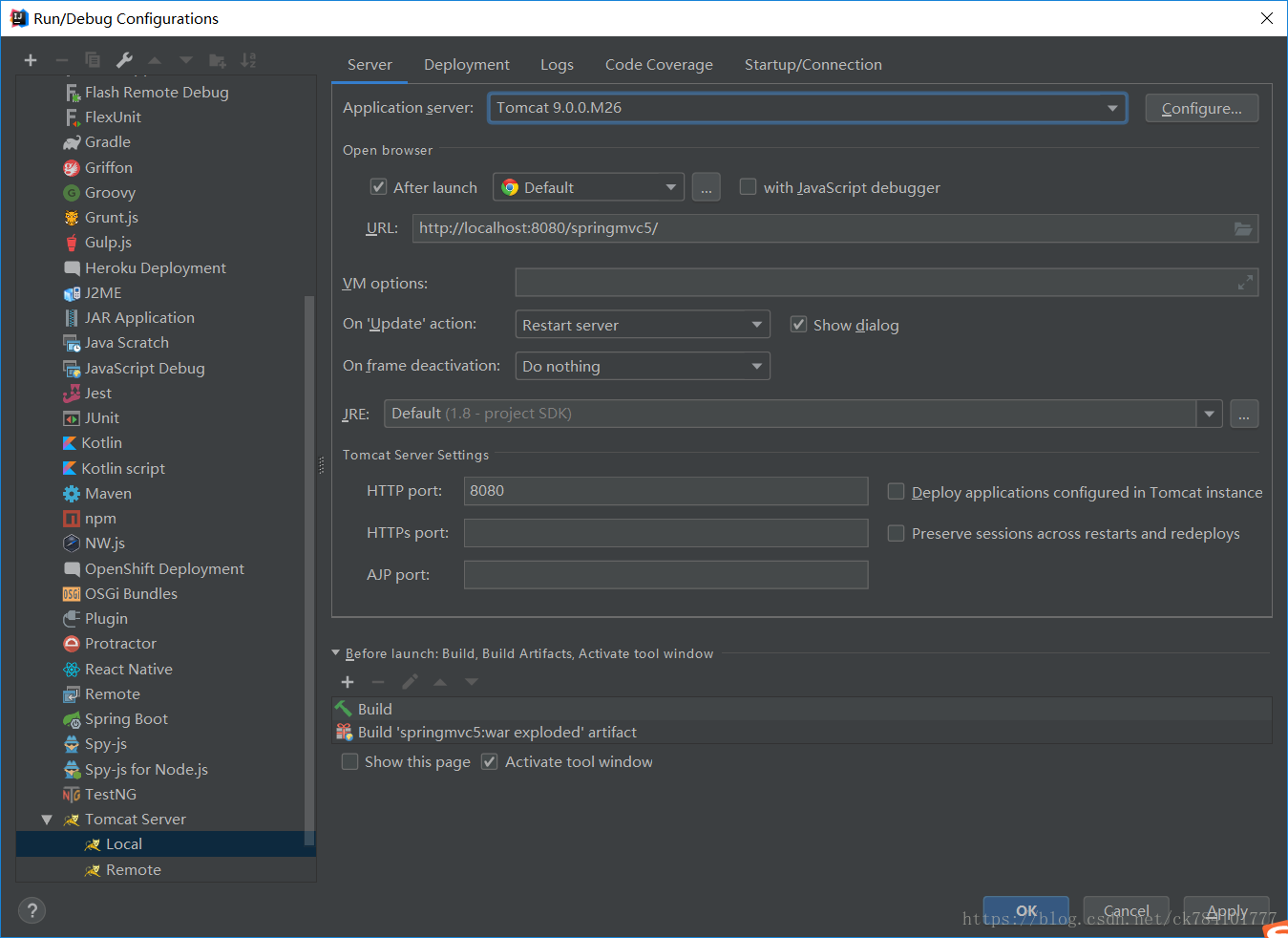Switch to the Code Coverage tab
This screenshot has height=938, width=1288.
pos(659,65)
